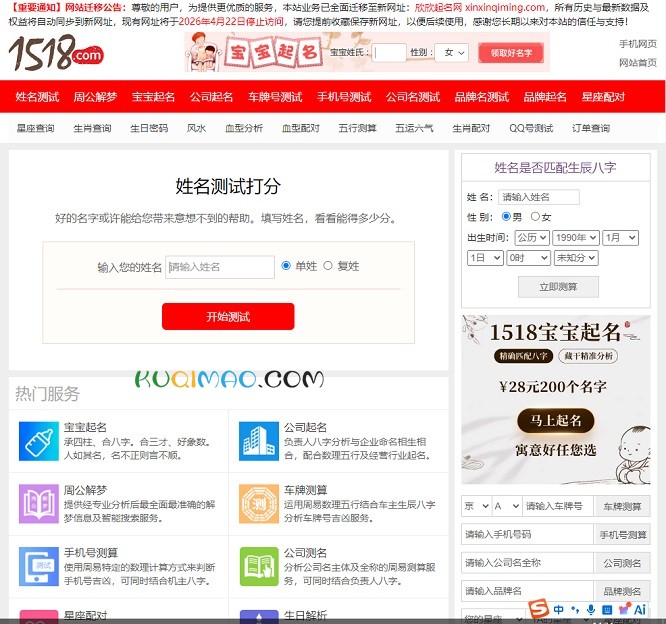The image size is (666, 624).
Task: Open the 性别 dropdown in baby naming banner
Action: click(x=453, y=53)
